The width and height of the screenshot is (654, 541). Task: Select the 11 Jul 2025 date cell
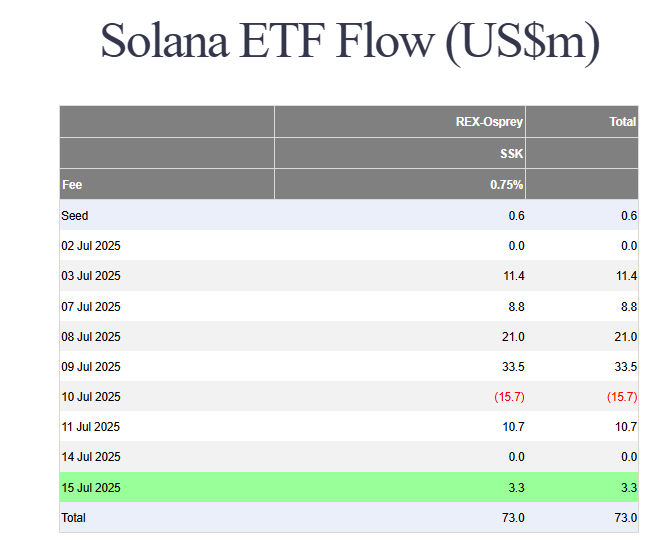coord(91,427)
